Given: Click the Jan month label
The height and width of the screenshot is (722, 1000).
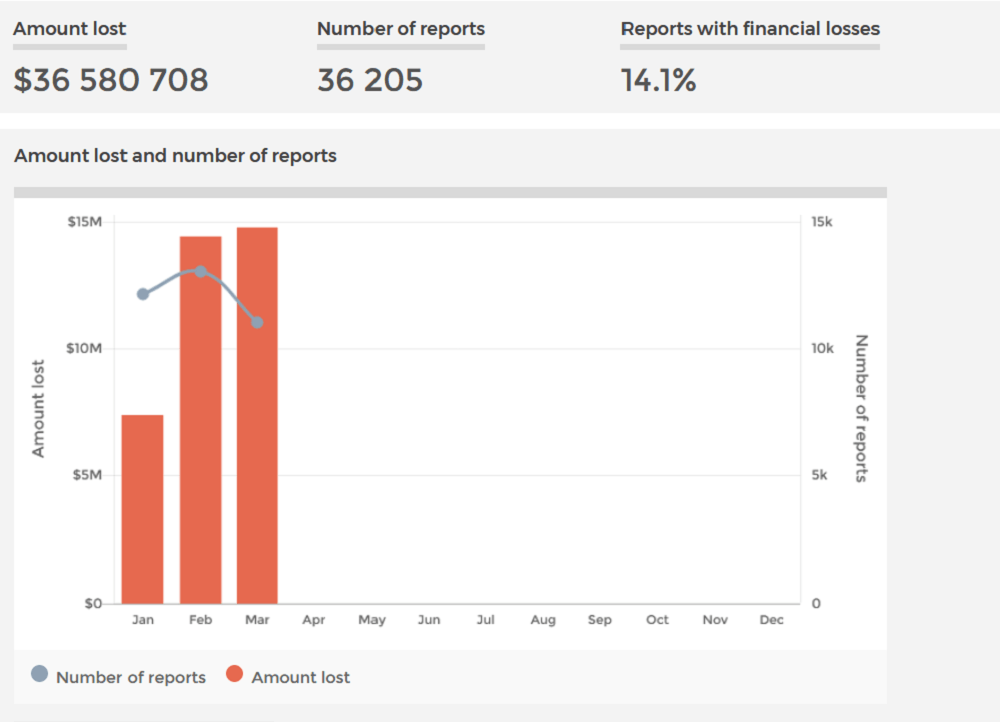Looking at the screenshot, I should [143, 620].
